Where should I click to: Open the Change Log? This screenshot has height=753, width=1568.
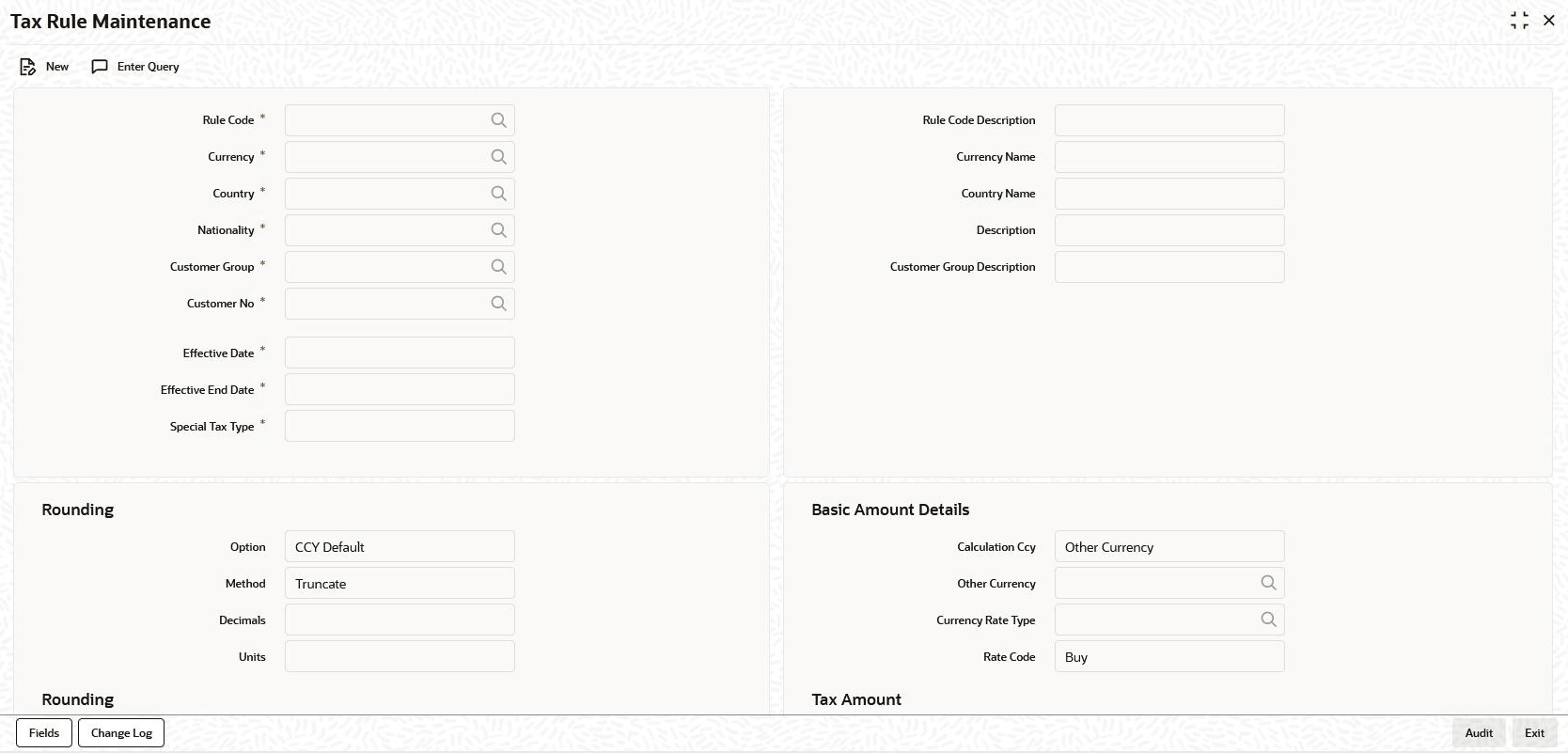pyautogui.click(x=121, y=733)
